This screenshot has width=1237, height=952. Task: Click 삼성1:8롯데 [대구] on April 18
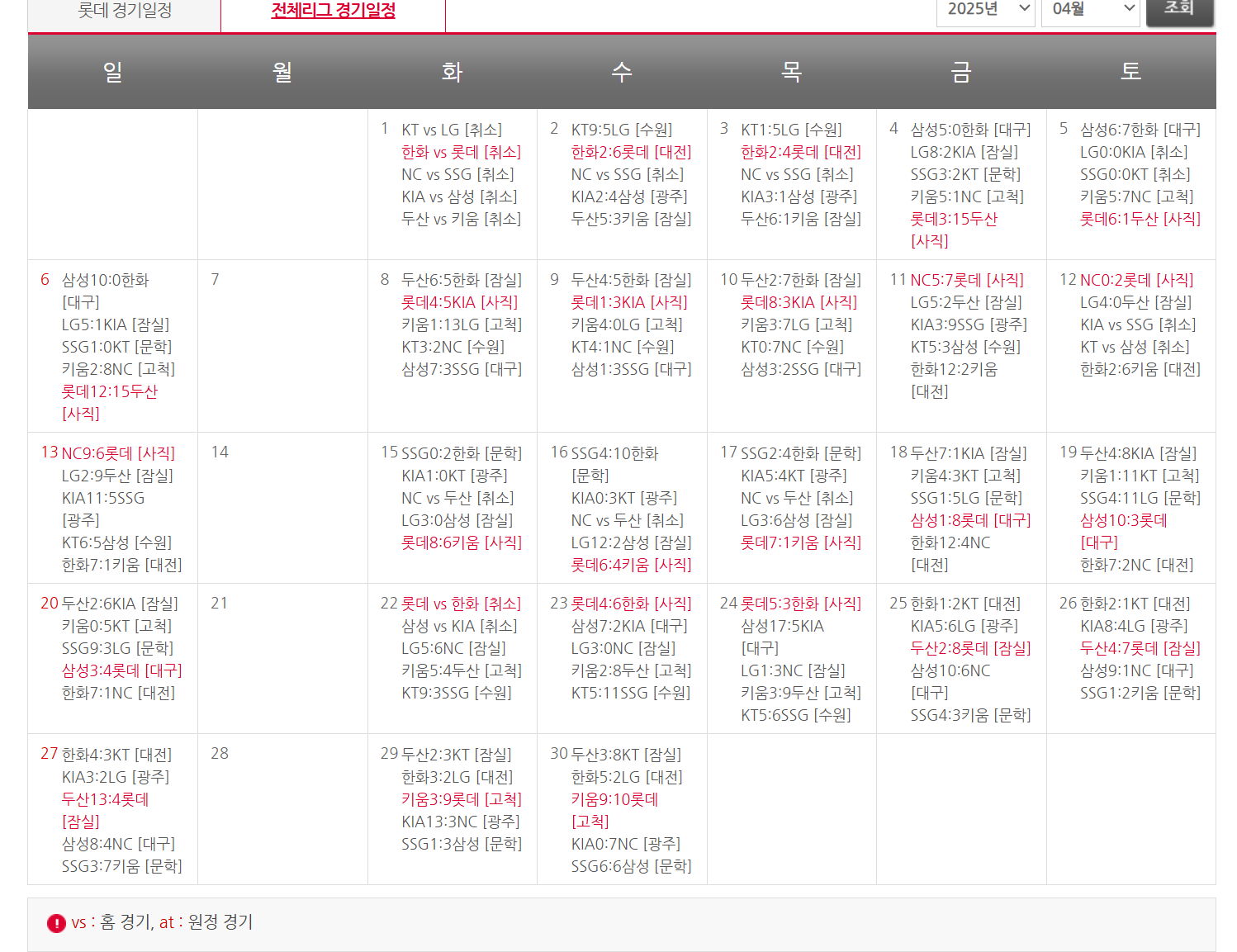(x=971, y=520)
